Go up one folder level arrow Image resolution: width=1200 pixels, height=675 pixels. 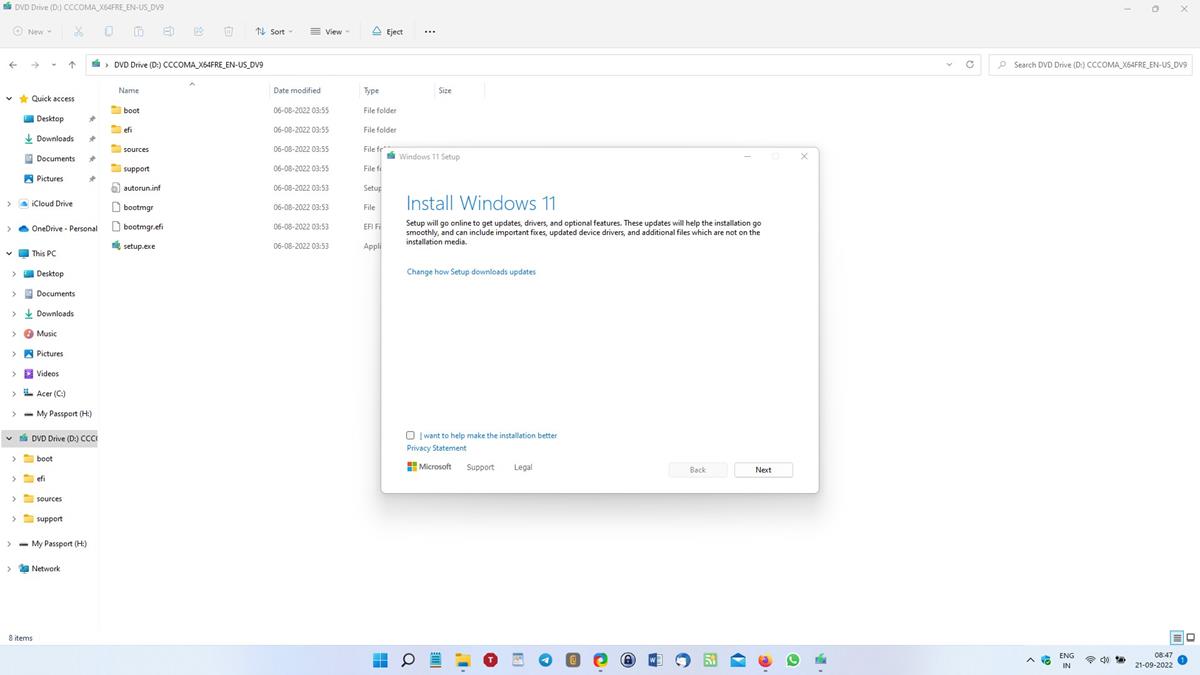pos(72,64)
